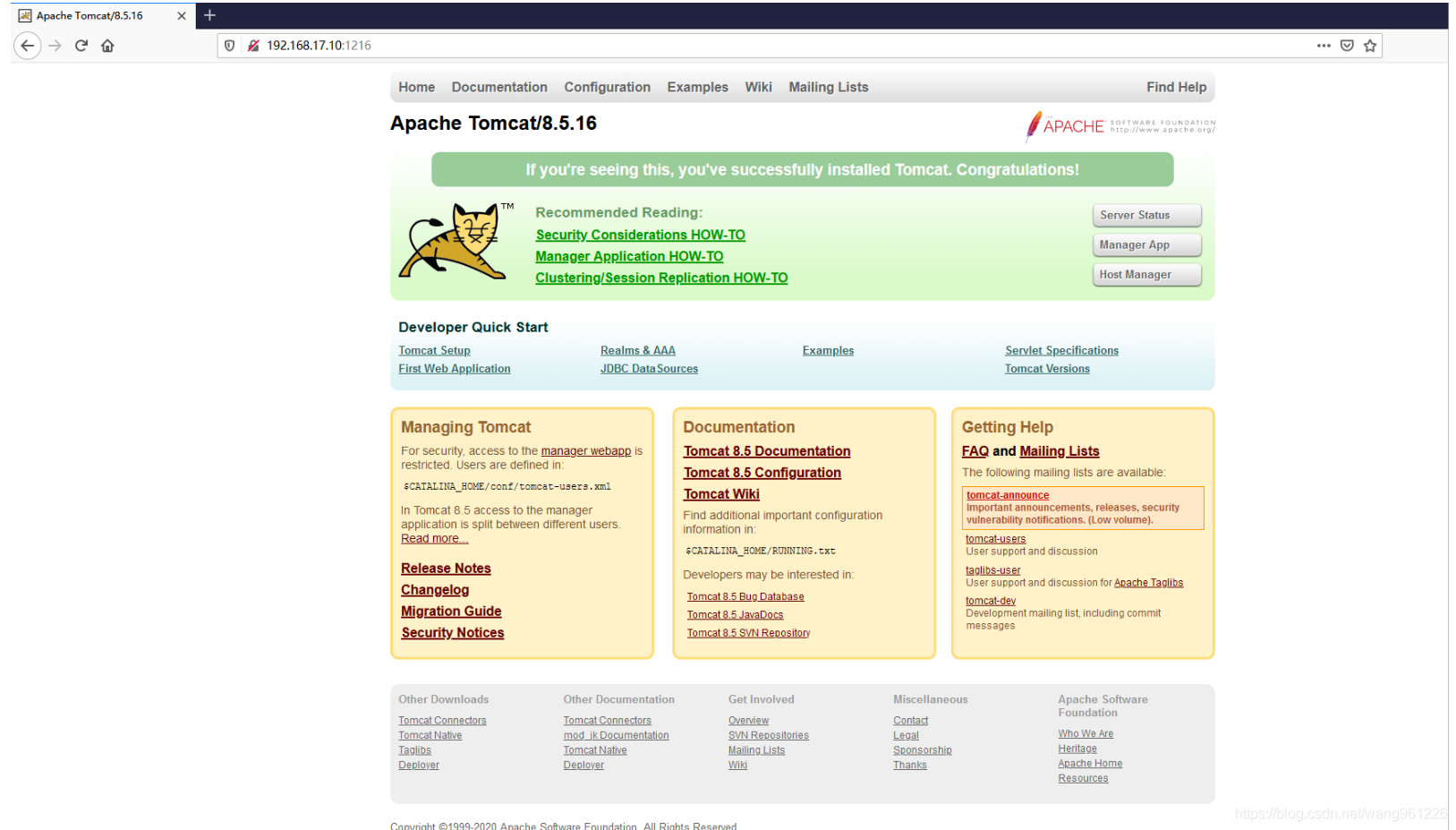Viewport: 1456px width, 830px height.
Task: Open Taglibs link under Other Downloads
Action: pos(414,750)
